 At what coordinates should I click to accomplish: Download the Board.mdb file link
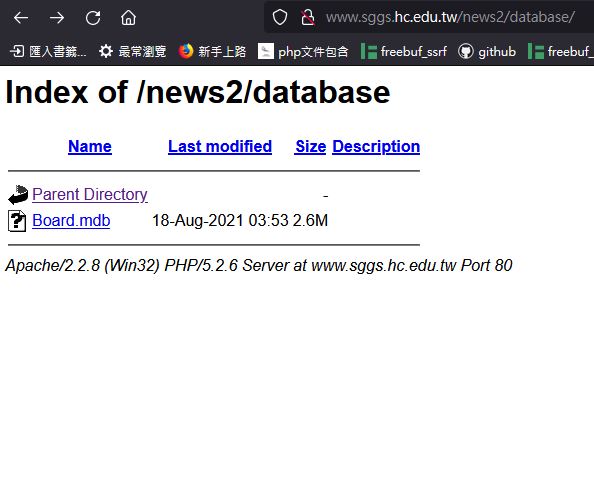[71, 221]
